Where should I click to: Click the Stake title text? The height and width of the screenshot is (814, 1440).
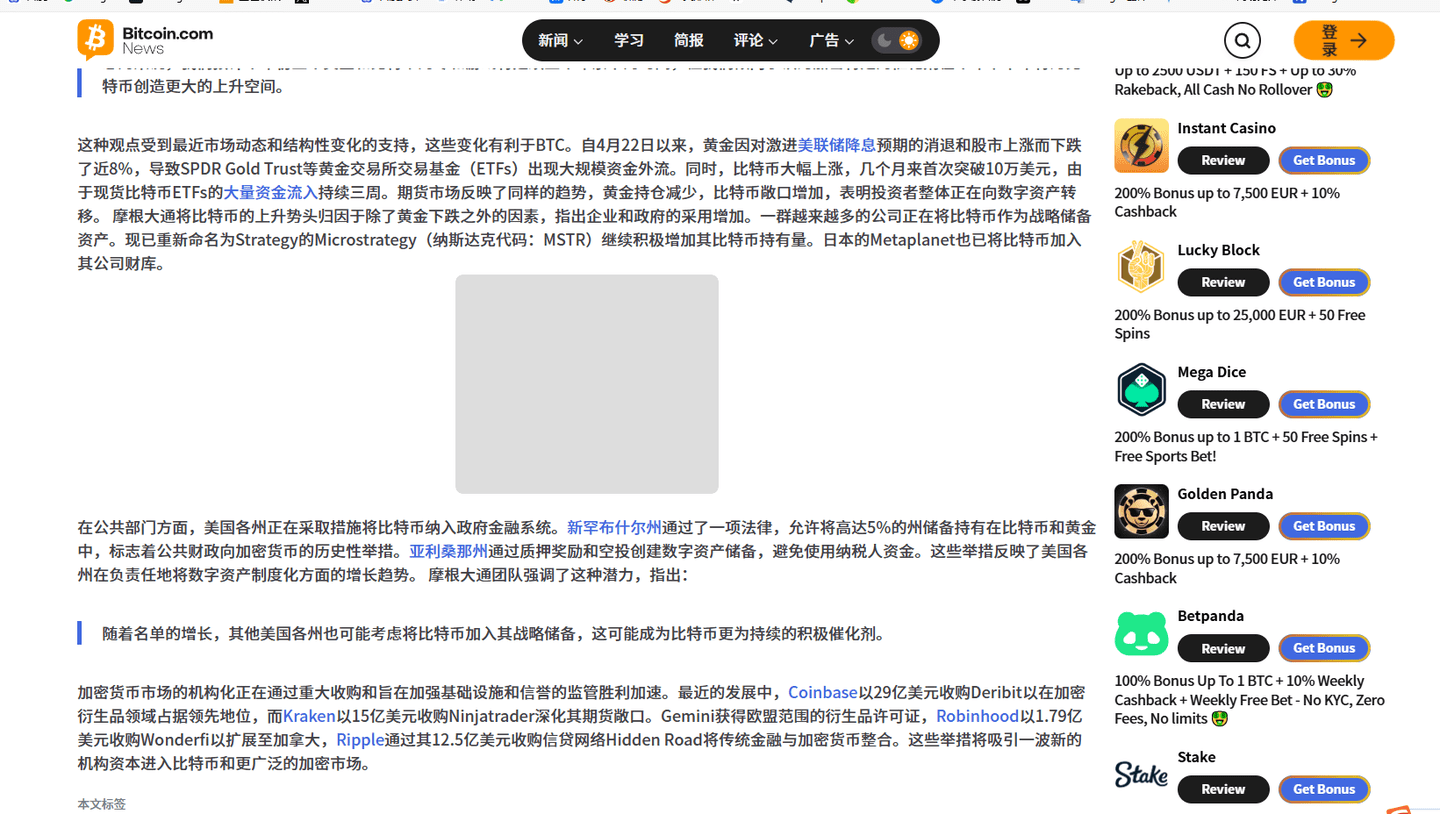(1196, 757)
